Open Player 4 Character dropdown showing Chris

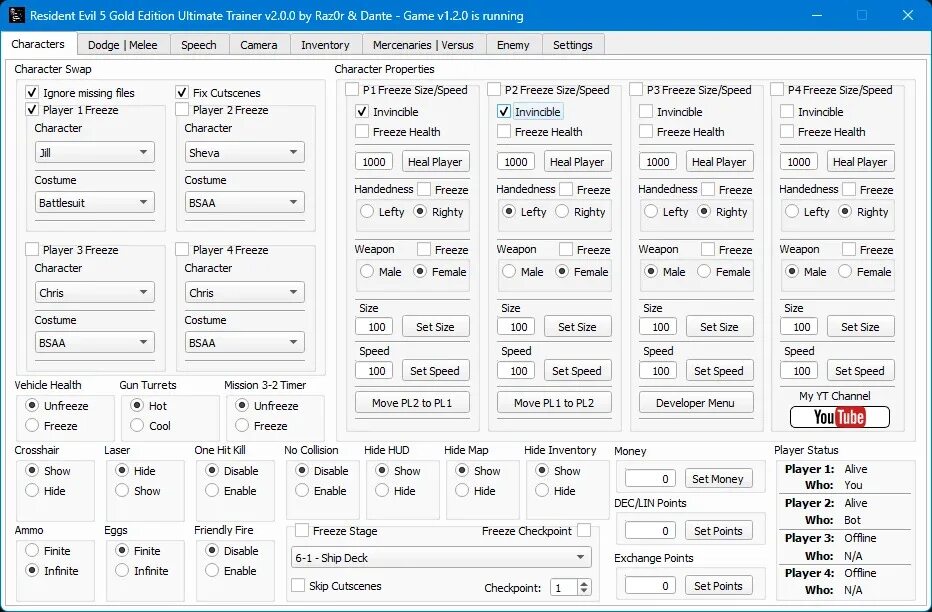244,293
